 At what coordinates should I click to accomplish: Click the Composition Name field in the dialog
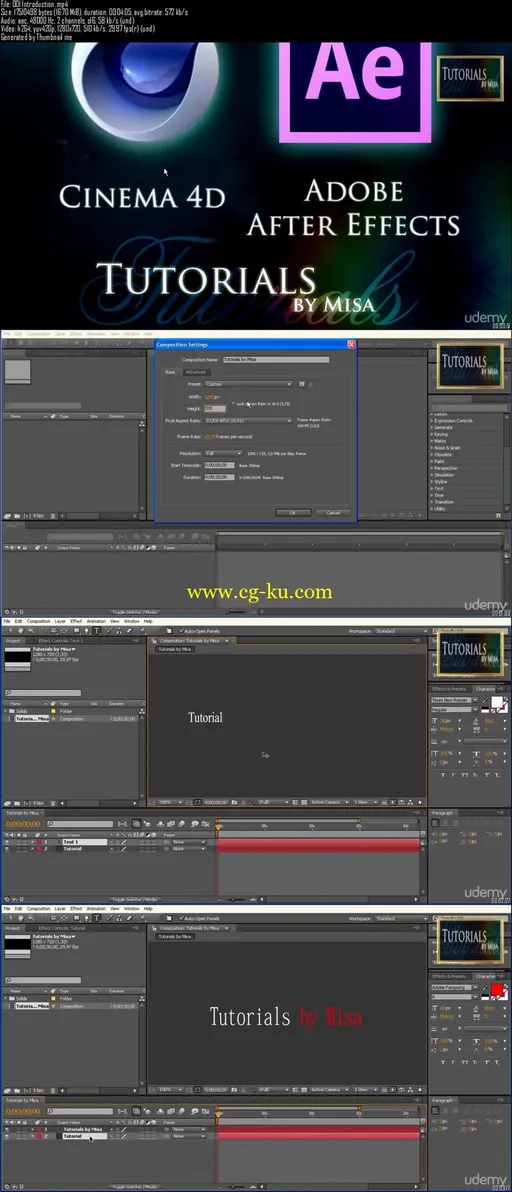(277, 360)
